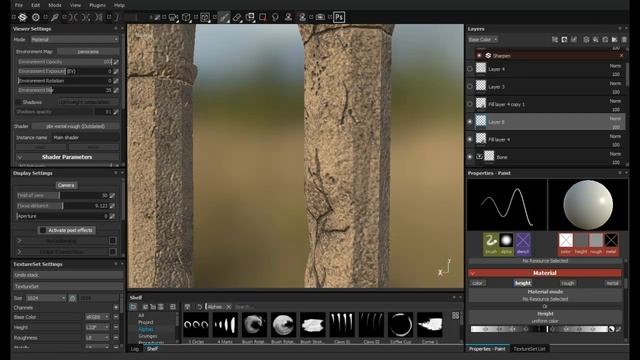Open the Edit menu
Viewport: 640px width, 360px height.
pyautogui.click(x=36, y=5)
